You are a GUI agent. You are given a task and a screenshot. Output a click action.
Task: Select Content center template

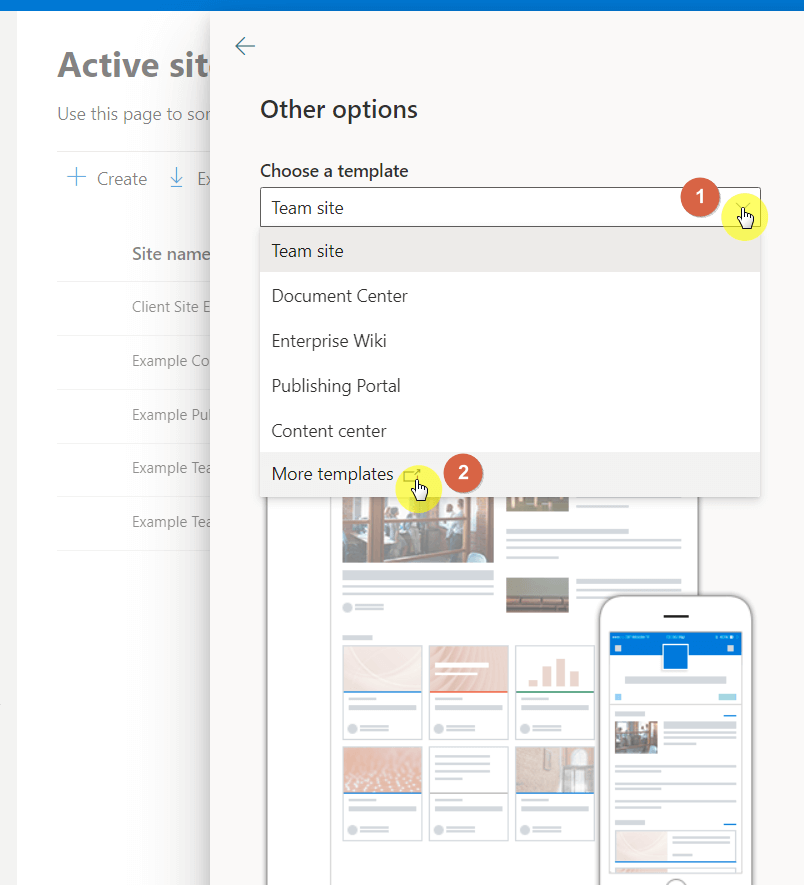click(x=510, y=431)
